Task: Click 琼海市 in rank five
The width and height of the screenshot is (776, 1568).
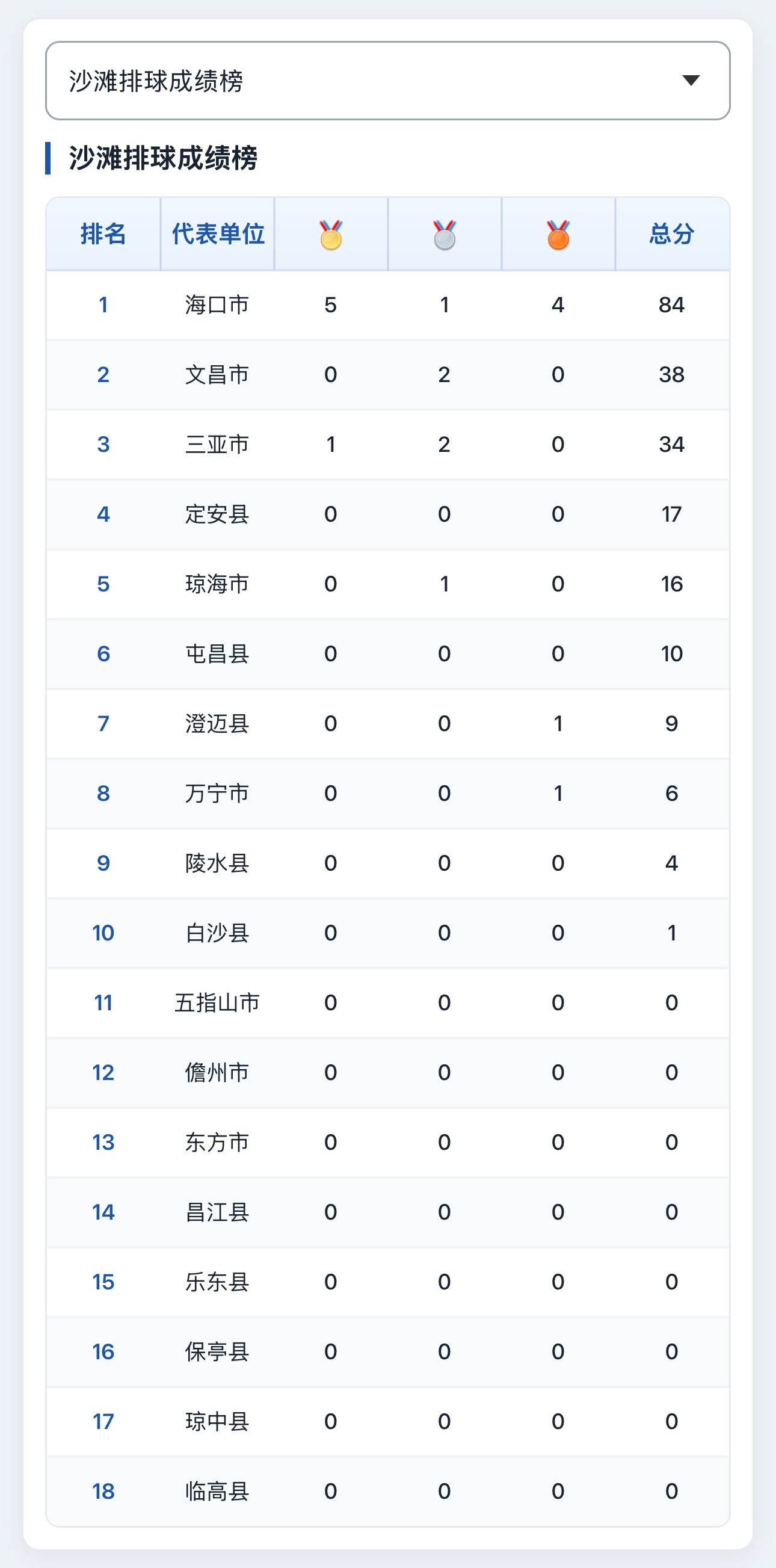Action: (x=217, y=584)
